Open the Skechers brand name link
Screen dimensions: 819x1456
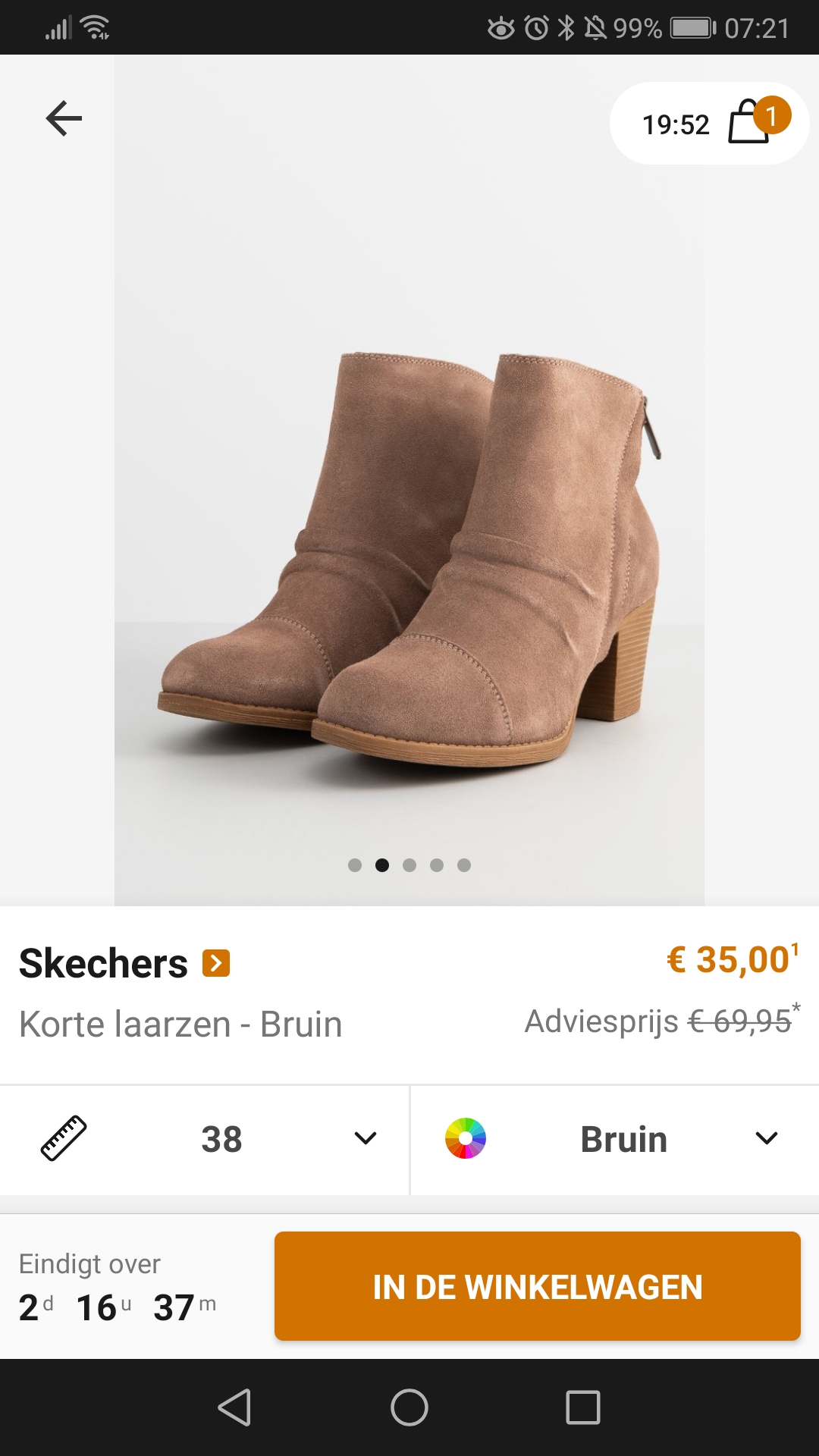coord(103,963)
